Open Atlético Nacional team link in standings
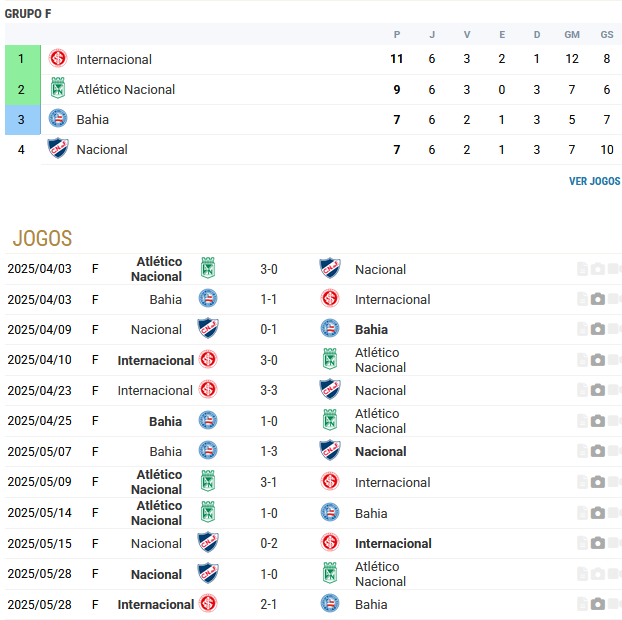This screenshot has width=622, height=620. click(x=126, y=90)
